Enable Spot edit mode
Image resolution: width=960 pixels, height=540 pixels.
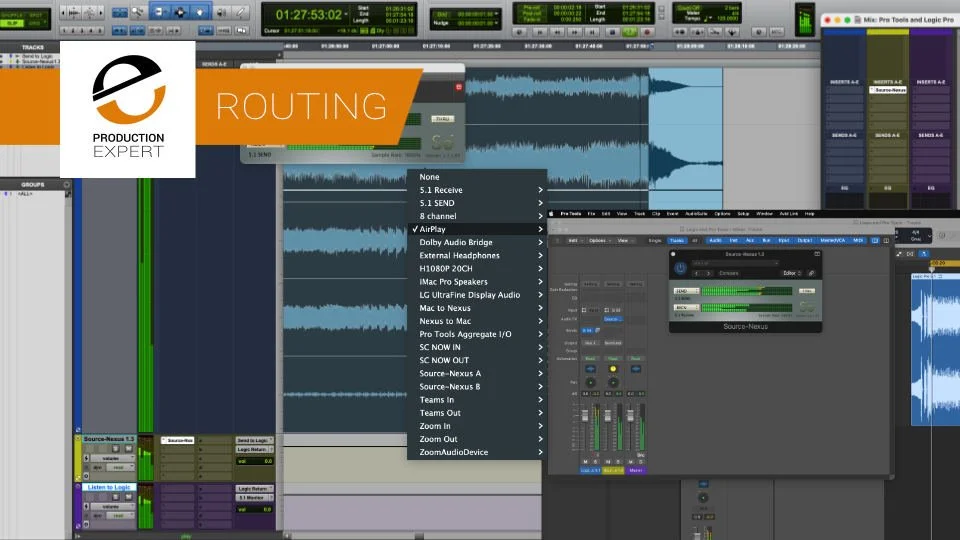(37, 15)
